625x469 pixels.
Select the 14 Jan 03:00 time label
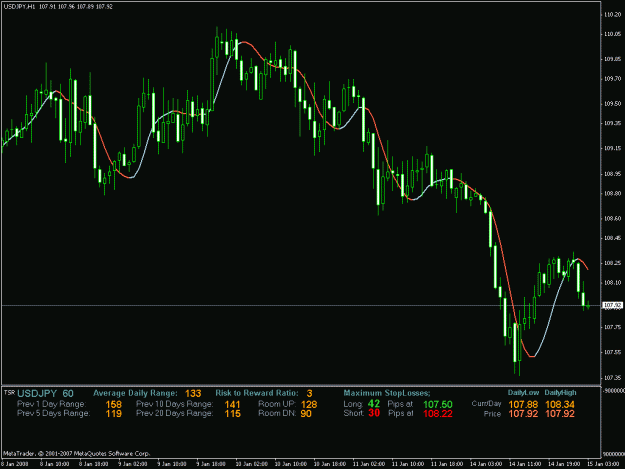[486, 464]
